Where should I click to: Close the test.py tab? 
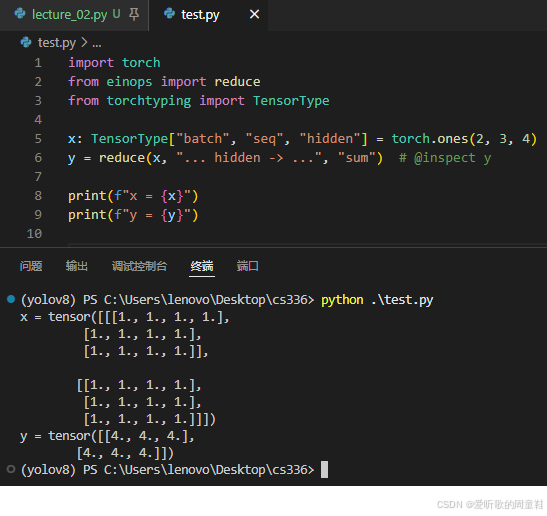coord(255,15)
